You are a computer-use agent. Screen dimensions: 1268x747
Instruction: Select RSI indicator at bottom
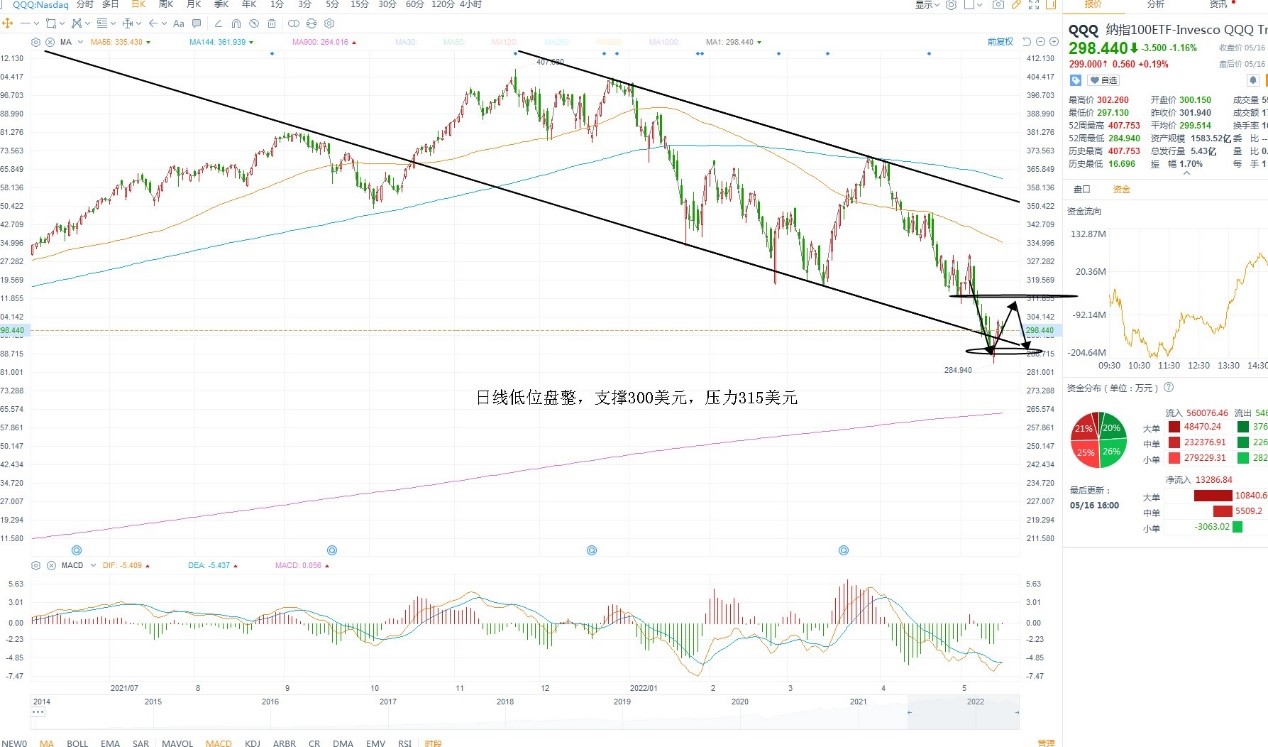[x=405, y=743]
